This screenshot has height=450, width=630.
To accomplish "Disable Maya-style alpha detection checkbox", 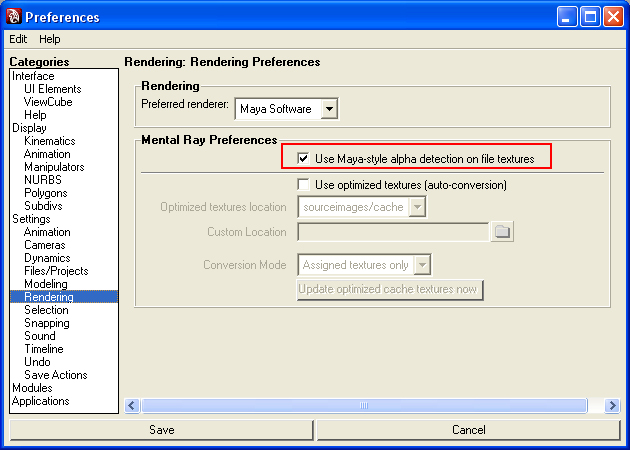I will [x=304, y=158].
